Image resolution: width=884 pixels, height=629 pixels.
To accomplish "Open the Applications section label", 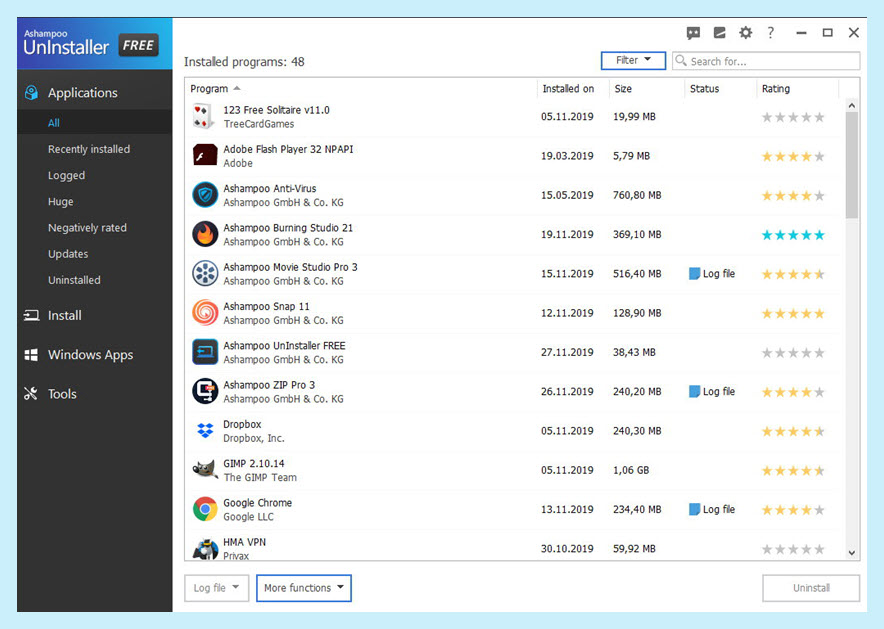I will pos(83,93).
